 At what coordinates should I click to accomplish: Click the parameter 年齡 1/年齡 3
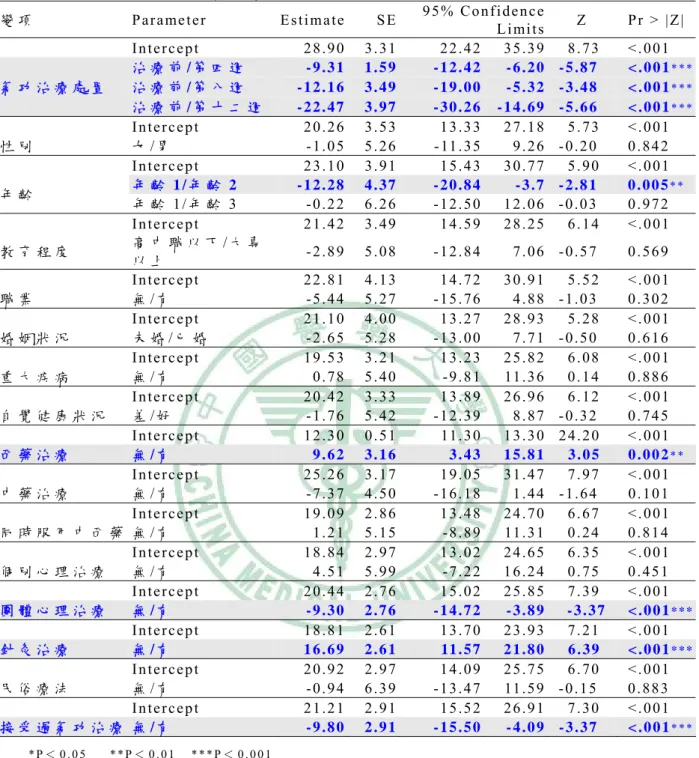(184, 204)
